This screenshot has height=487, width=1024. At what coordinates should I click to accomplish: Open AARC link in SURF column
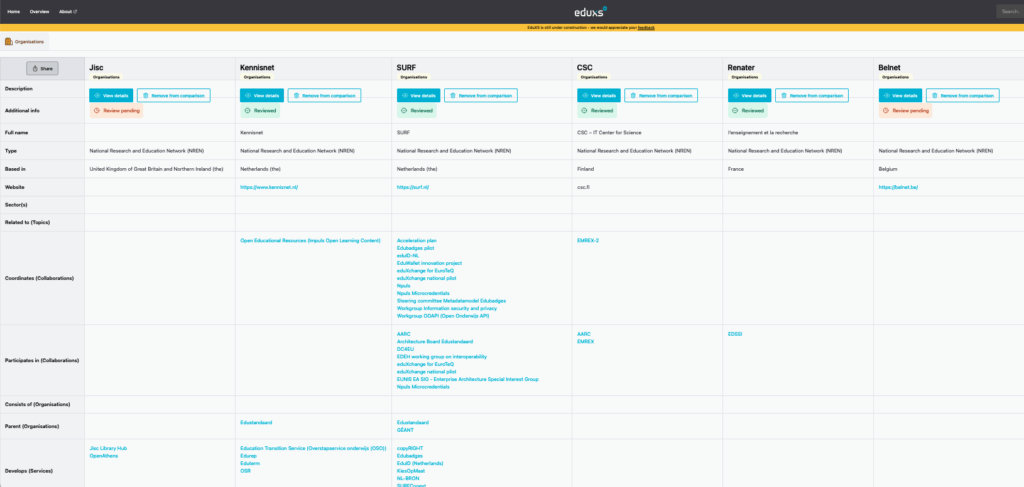(402, 334)
